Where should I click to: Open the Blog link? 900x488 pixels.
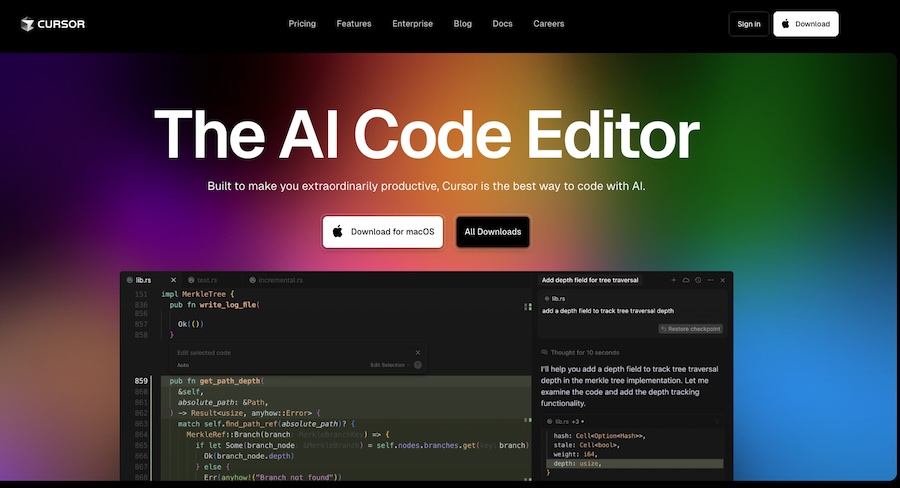[x=463, y=24]
